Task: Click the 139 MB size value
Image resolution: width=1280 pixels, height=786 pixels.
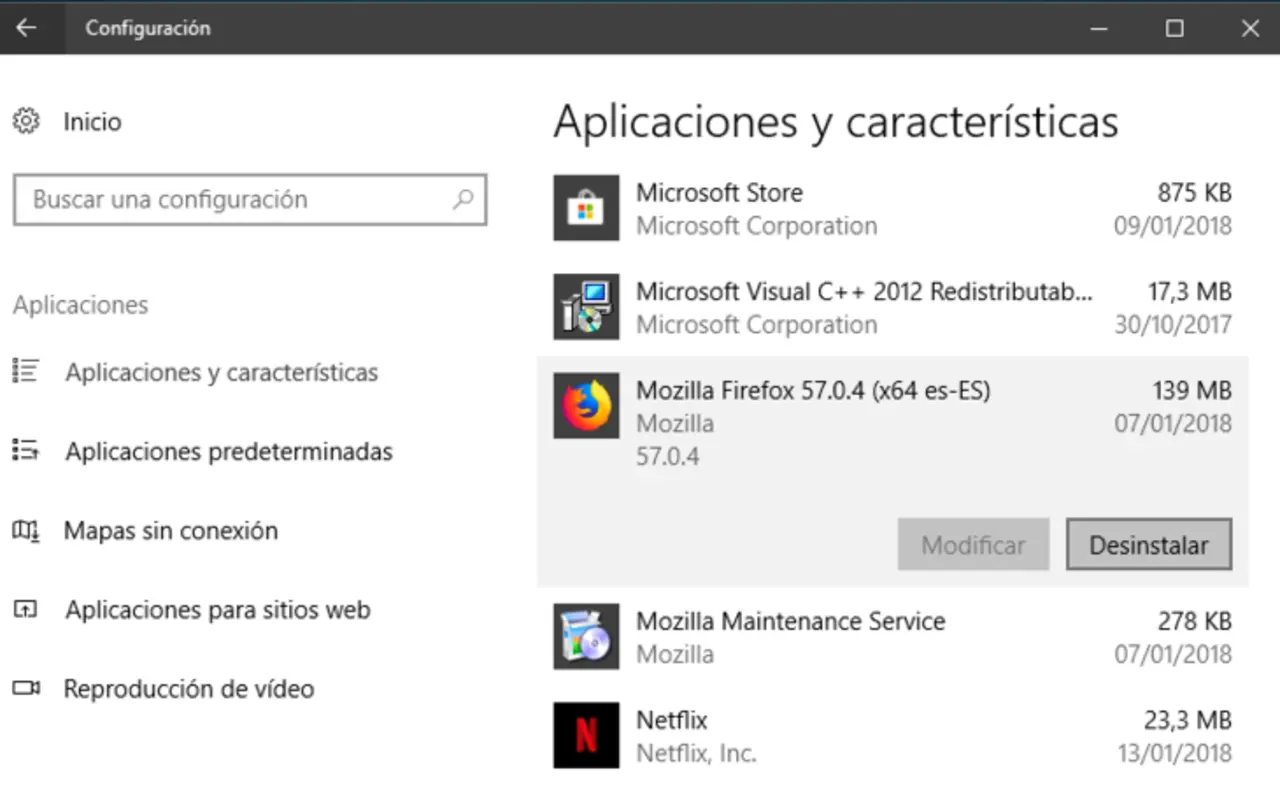Action: [x=1192, y=391]
